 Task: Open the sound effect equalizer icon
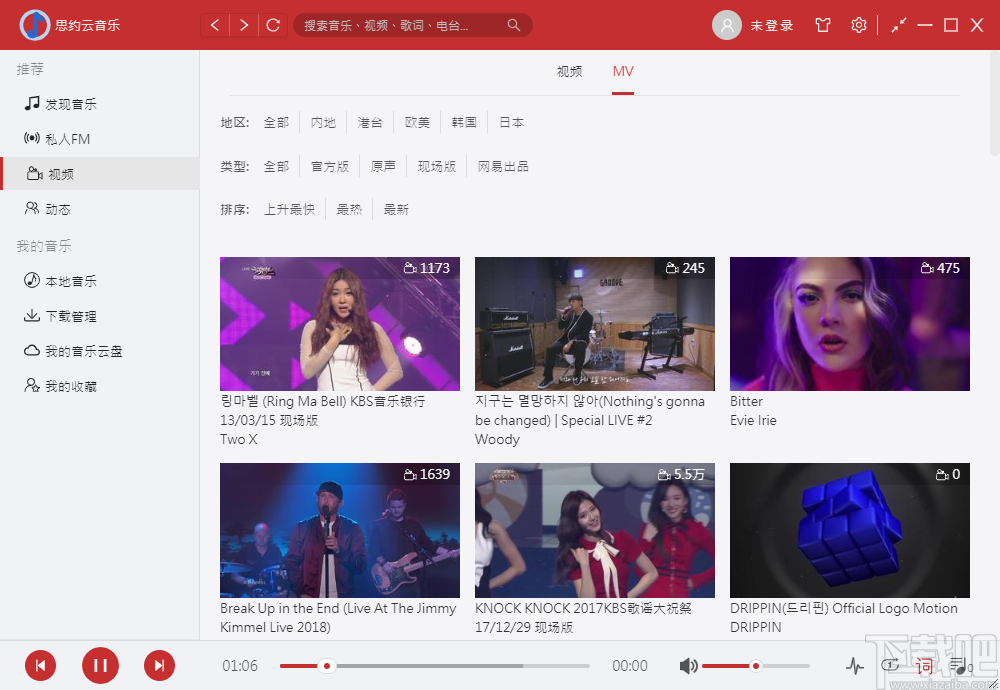point(855,665)
